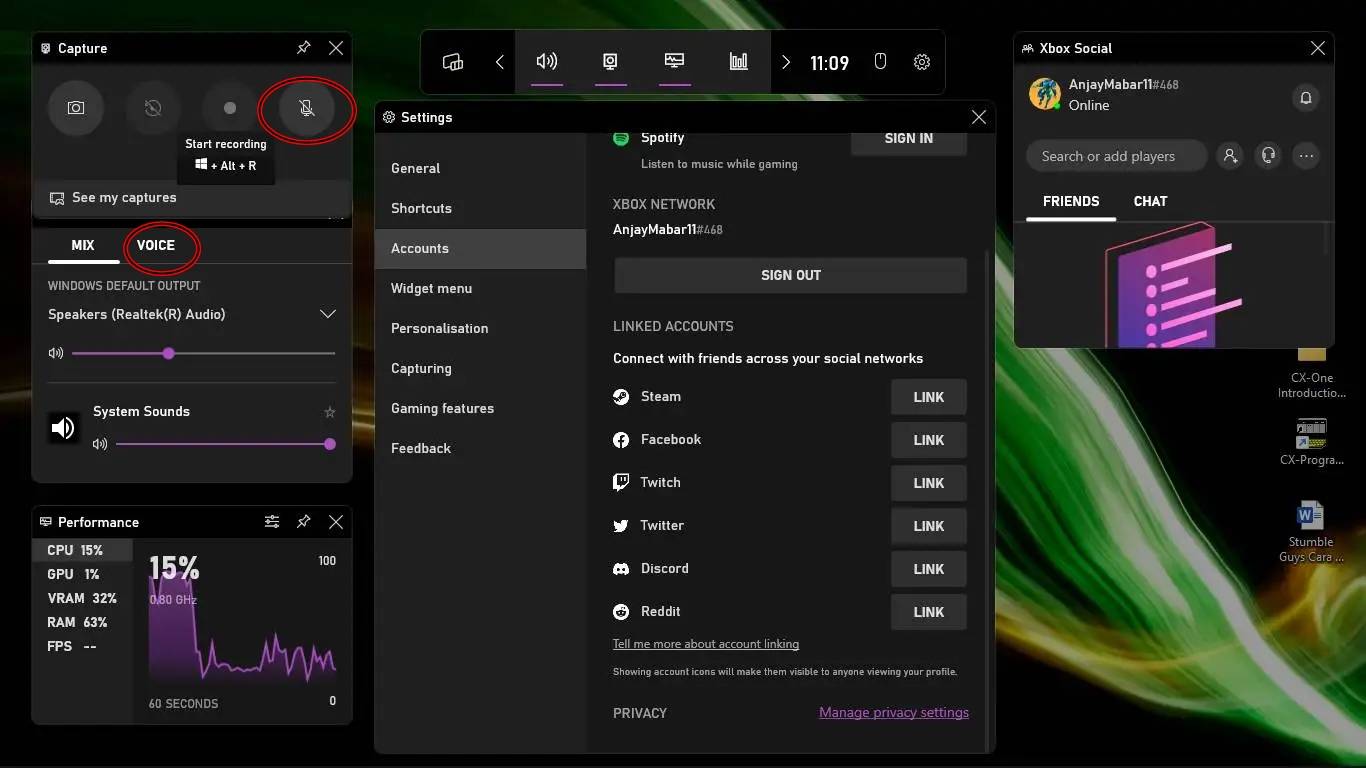Open Manage privacy settings link
The image size is (1366, 768).
(x=894, y=713)
